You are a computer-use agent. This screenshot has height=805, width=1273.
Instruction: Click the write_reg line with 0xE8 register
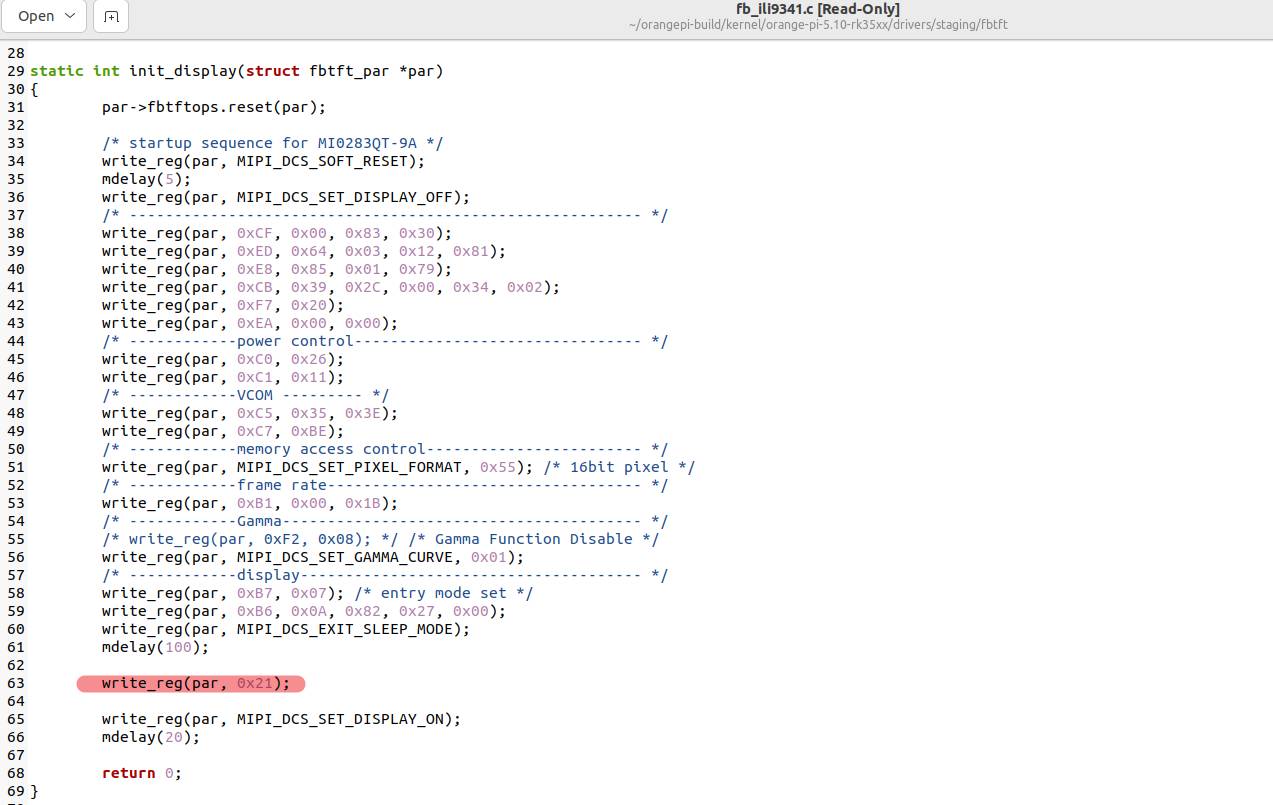click(277, 269)
